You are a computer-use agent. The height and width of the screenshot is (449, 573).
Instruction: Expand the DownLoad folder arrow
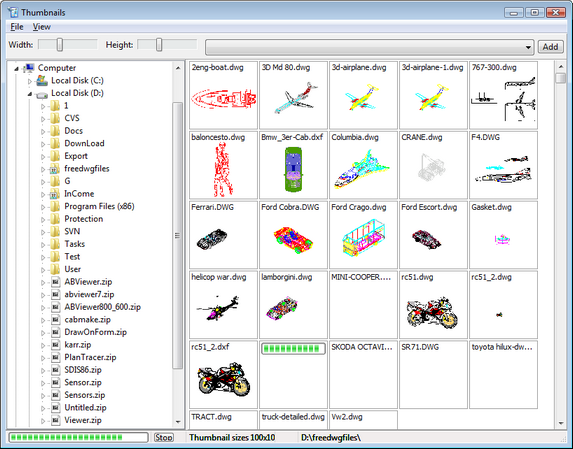click(43, 144)
